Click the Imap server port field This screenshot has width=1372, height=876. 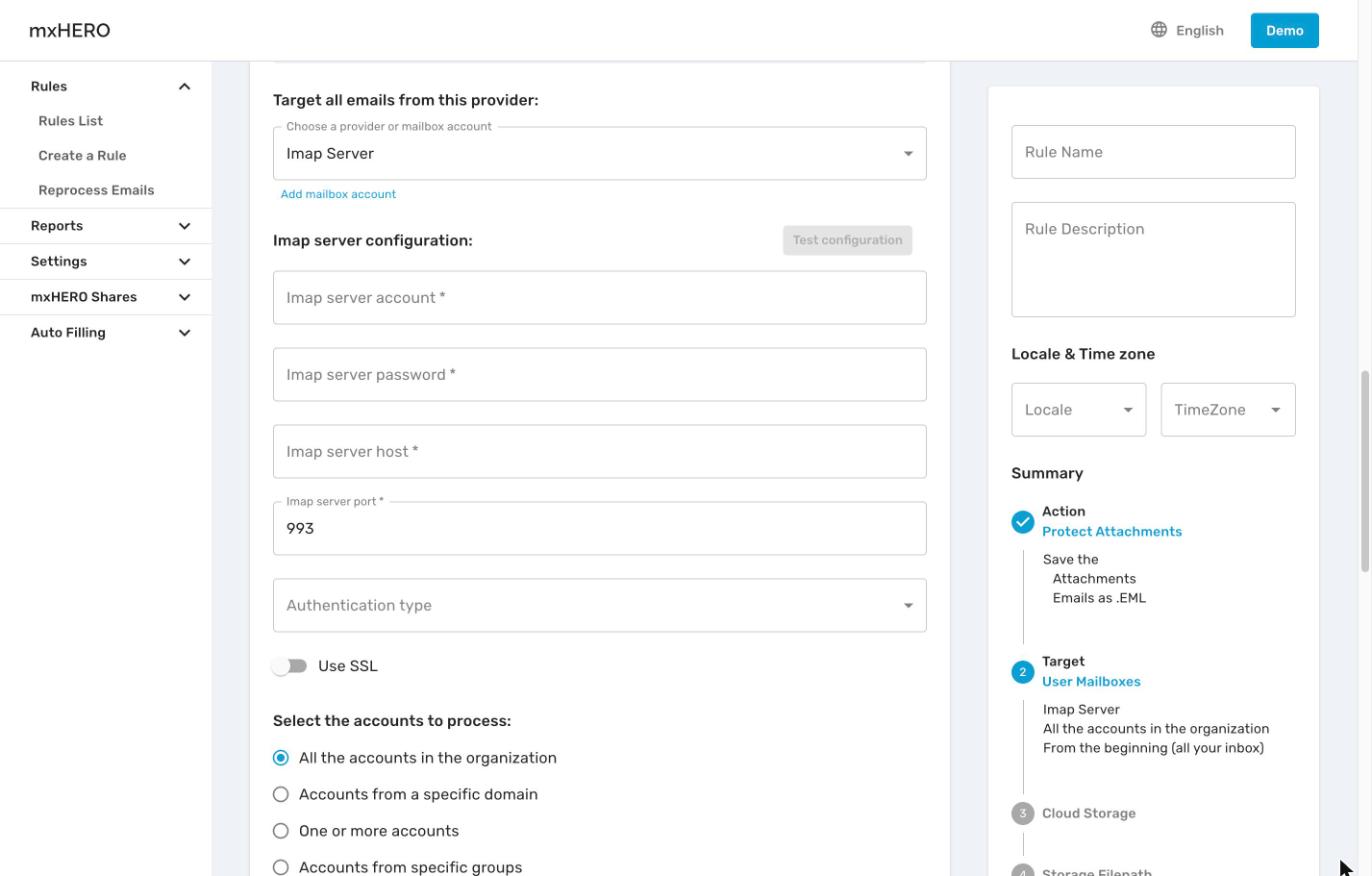(600, 528)
